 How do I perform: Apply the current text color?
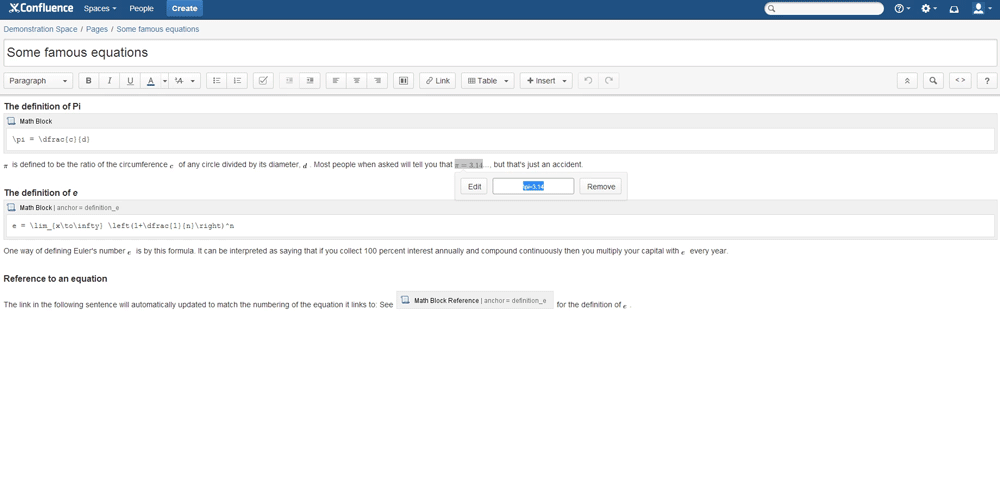[151, 81]
